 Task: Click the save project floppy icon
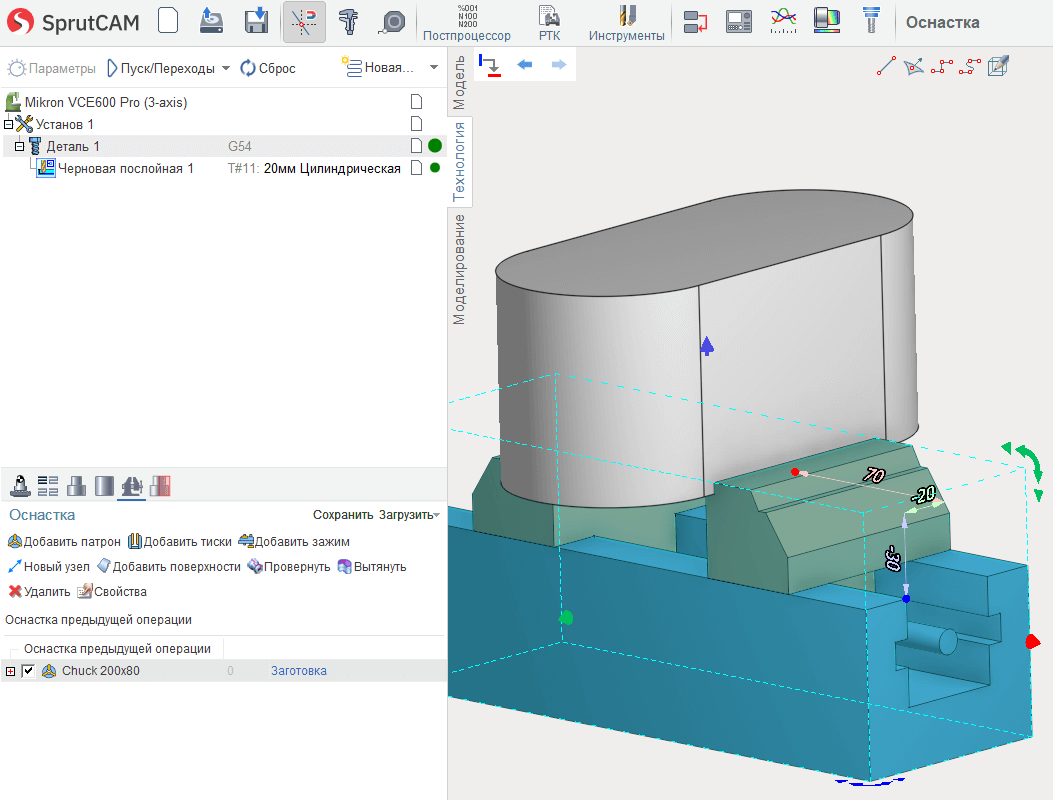pos(257,21)
